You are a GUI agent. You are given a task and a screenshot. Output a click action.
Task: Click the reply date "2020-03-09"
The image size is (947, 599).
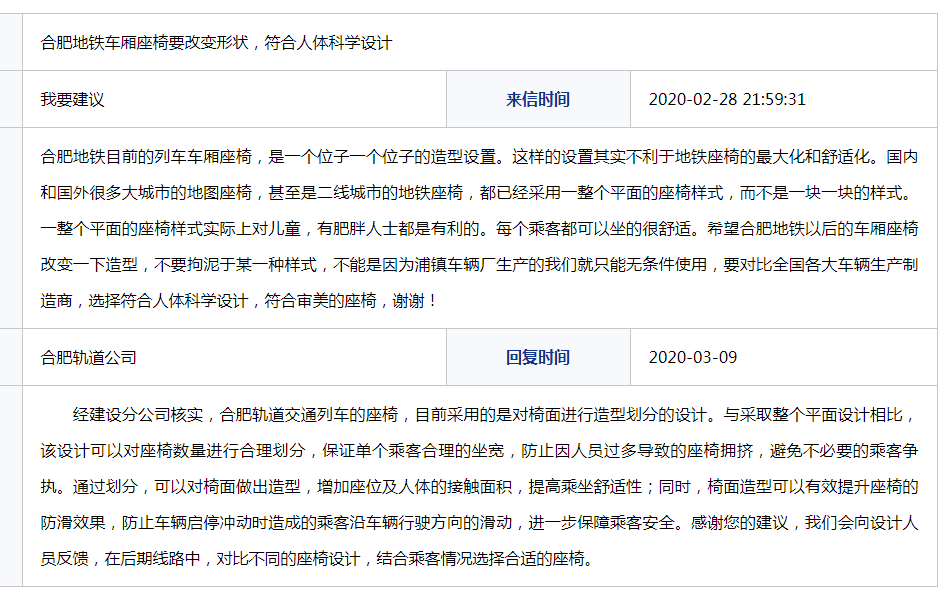pyautogui.click(x=693, y=357)
